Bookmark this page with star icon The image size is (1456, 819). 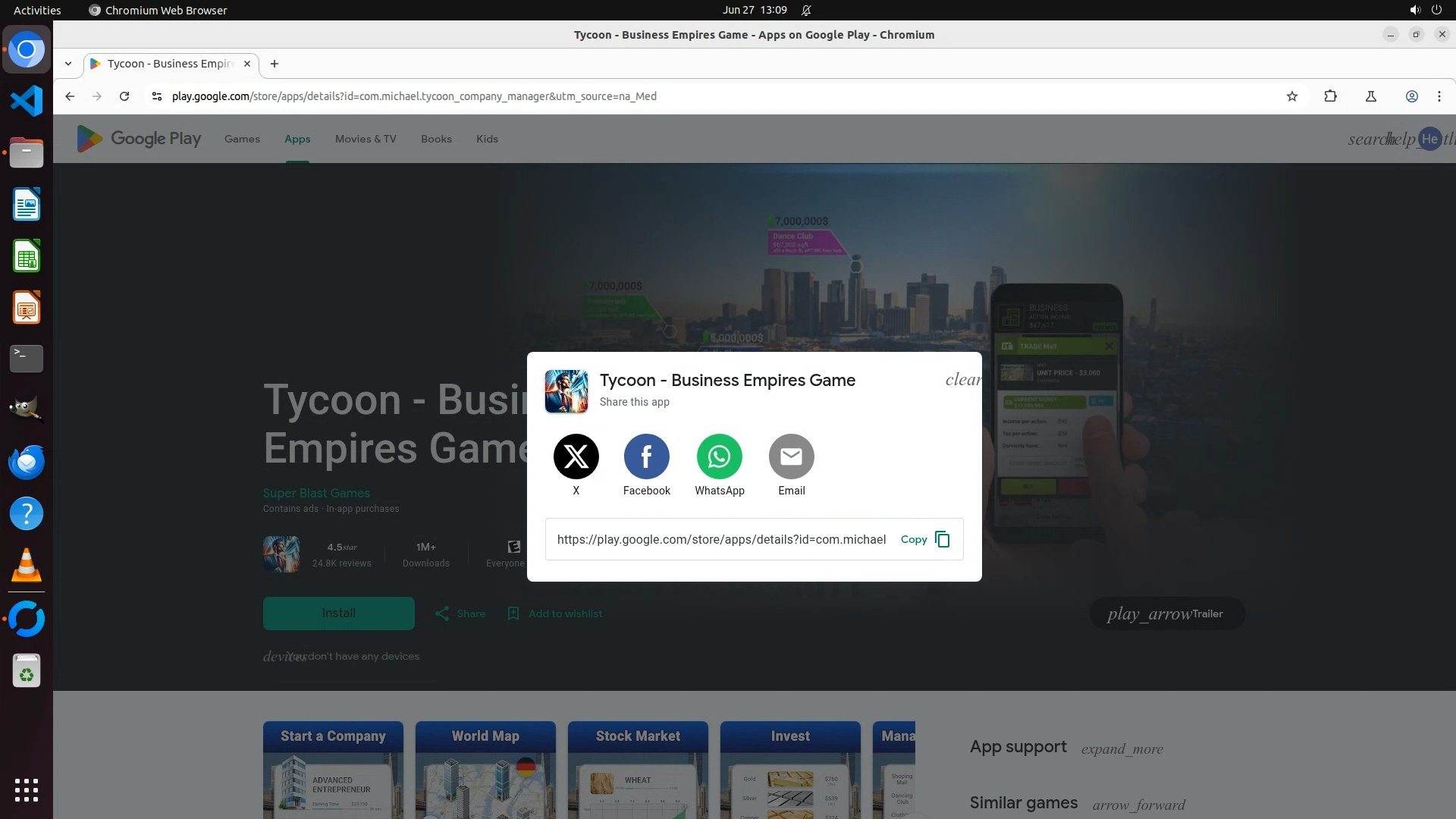click(1292, 96)
